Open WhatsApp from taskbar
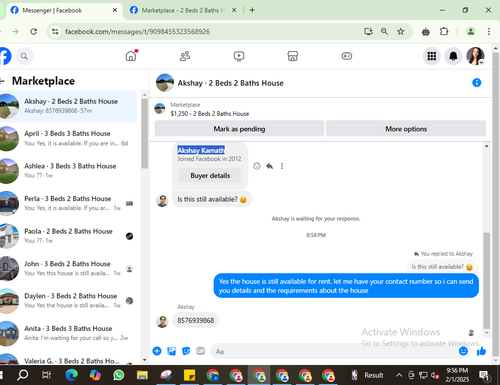Screen dimensions: 500x385 click(x=119, y=375)
